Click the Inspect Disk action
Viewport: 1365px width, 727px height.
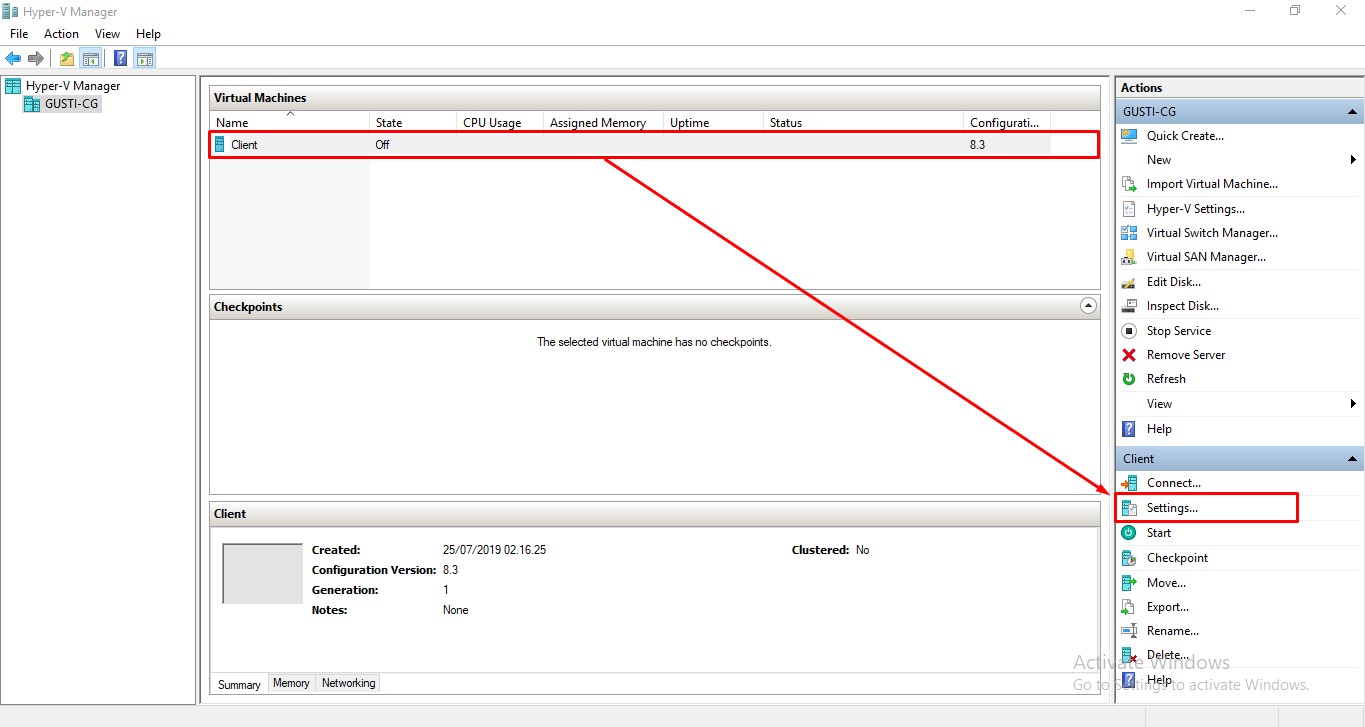pyautogui.click(x=1182, y=306)
